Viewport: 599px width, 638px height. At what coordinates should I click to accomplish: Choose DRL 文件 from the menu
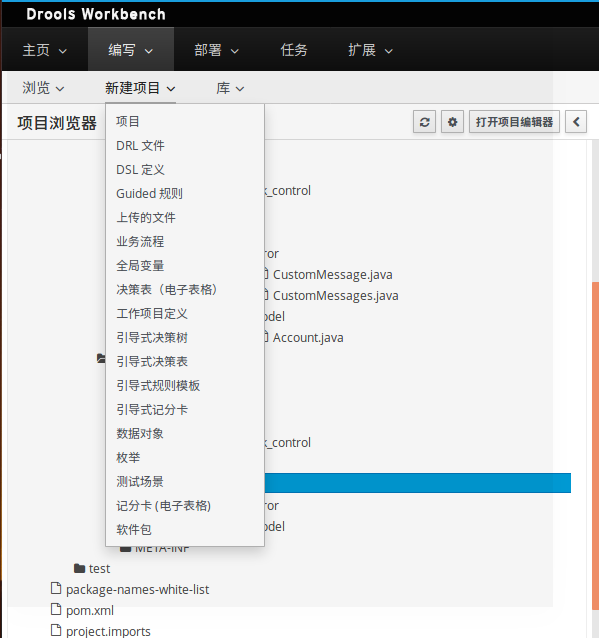(x=185, y=145)
